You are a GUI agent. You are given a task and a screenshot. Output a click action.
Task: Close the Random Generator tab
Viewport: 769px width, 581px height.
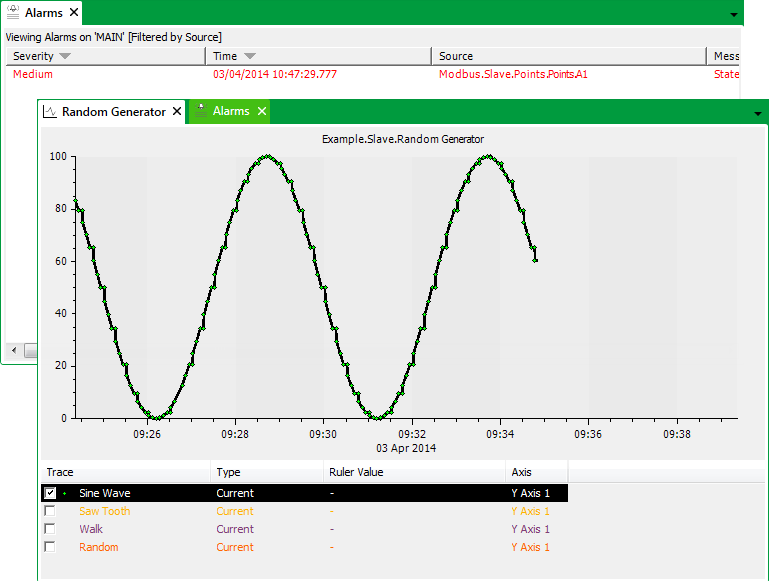[176, 112]
